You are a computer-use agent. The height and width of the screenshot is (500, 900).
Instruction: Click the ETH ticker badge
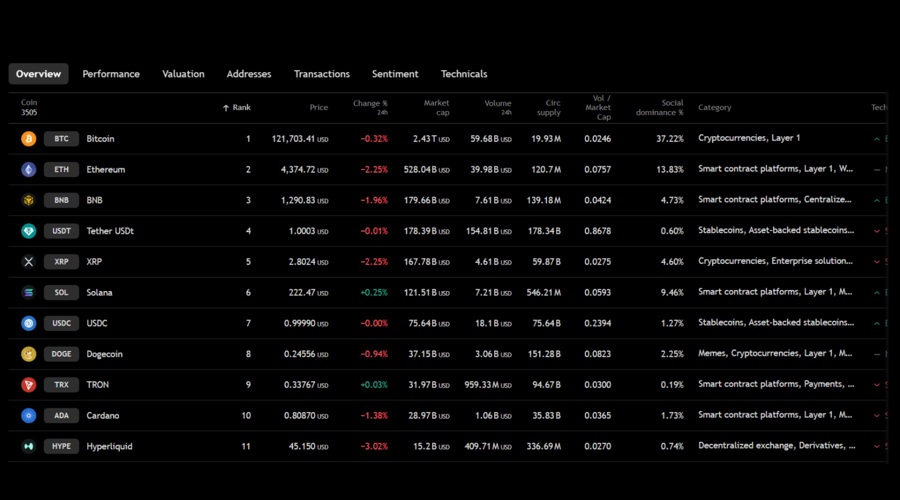point(61,169)
